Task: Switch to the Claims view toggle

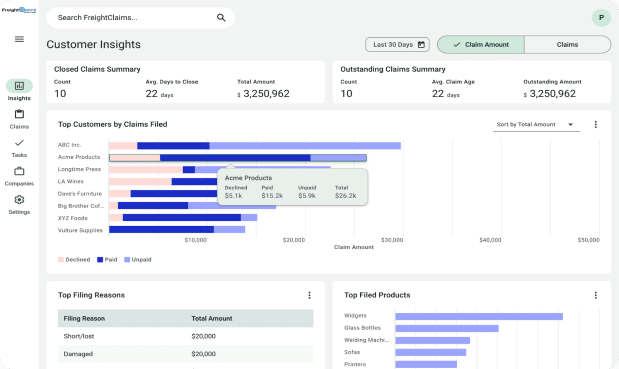Action: click(x=567, y=45)
